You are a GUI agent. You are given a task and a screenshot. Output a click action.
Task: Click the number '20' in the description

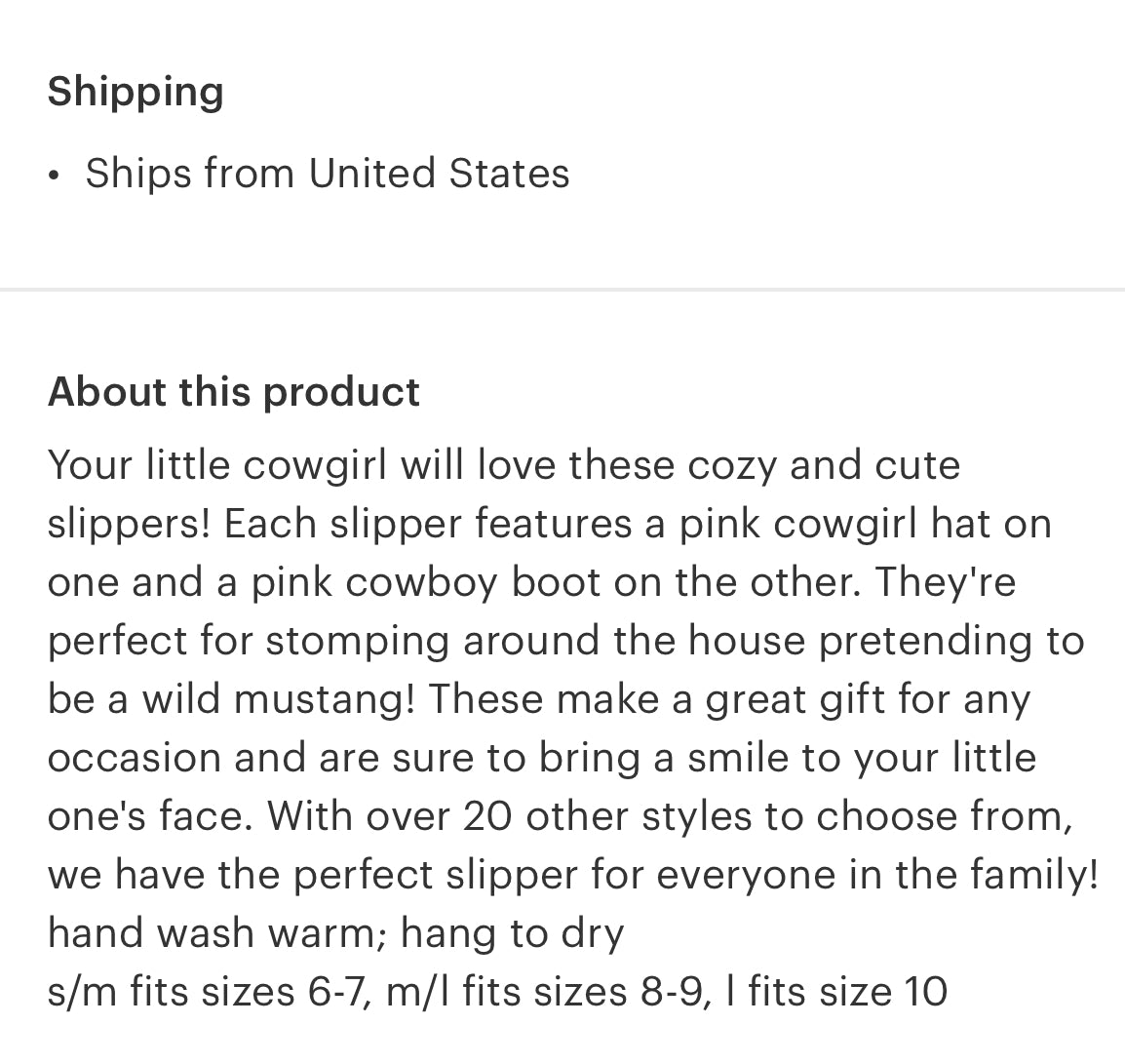pyautogui.click(x=487, y=817)
